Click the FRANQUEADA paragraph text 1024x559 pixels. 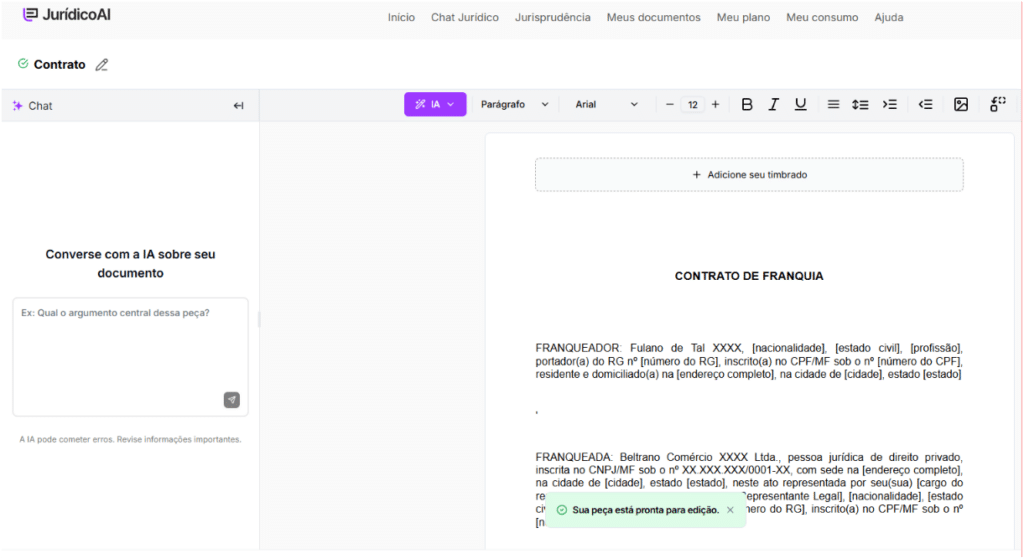[x=749, y=490]
